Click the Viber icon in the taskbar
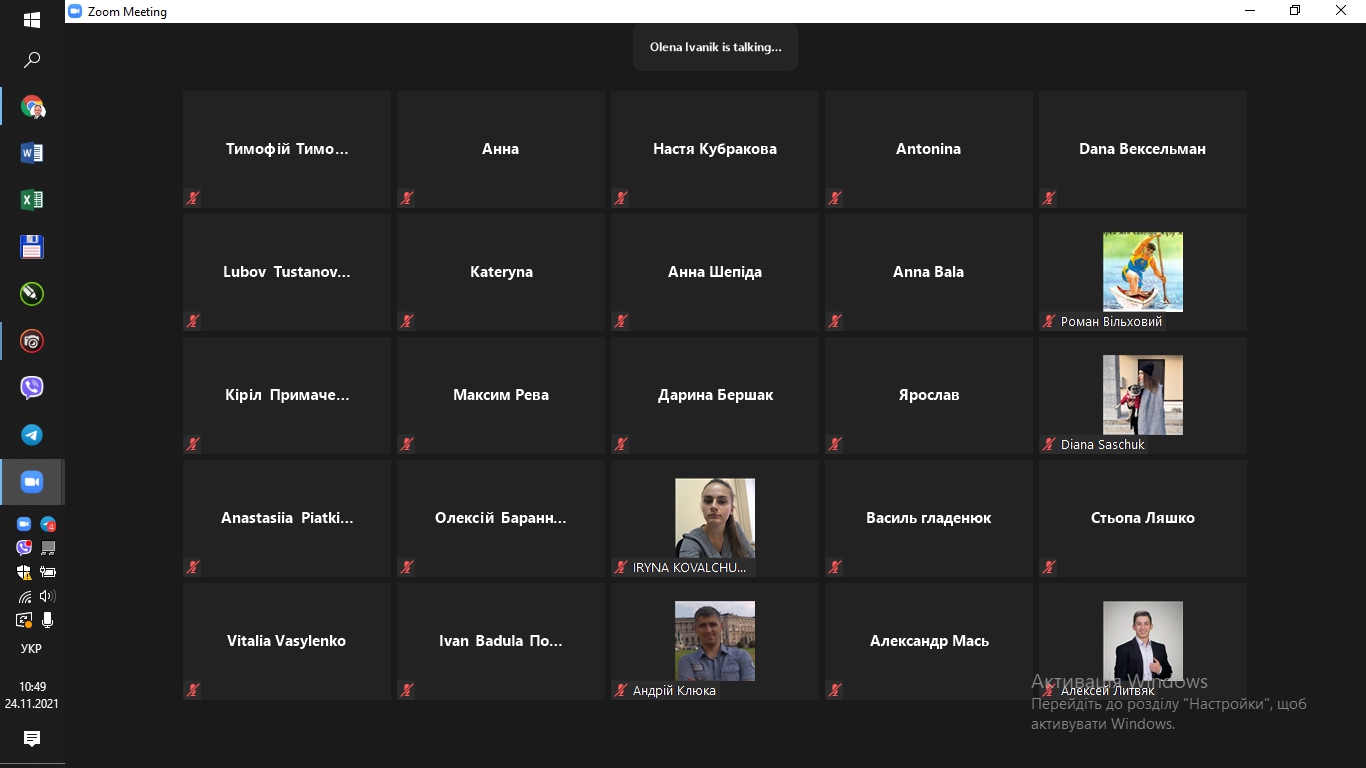This screenshot has height=768, width=1366. pos(32,388)
